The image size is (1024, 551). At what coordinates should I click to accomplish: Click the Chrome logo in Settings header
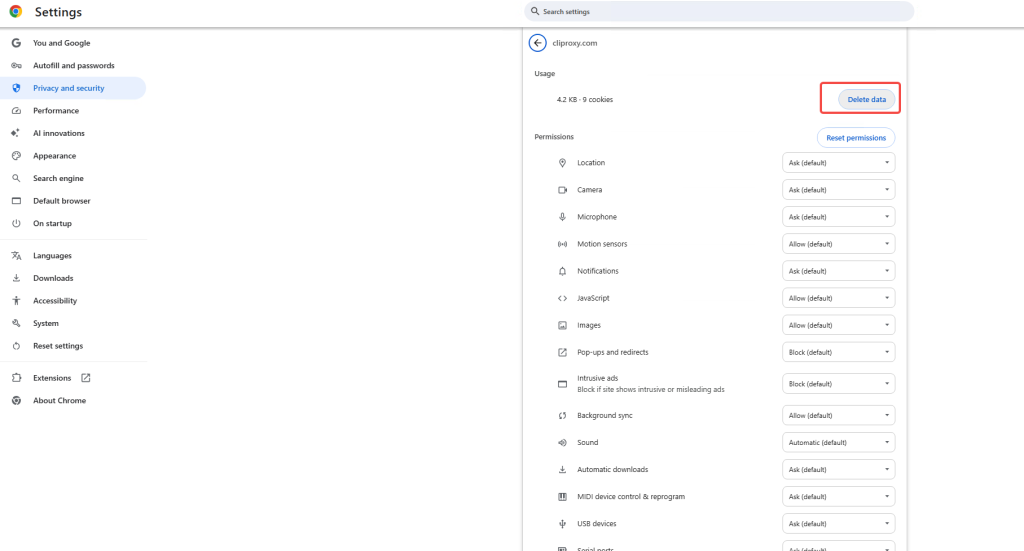tap(16, 12)
